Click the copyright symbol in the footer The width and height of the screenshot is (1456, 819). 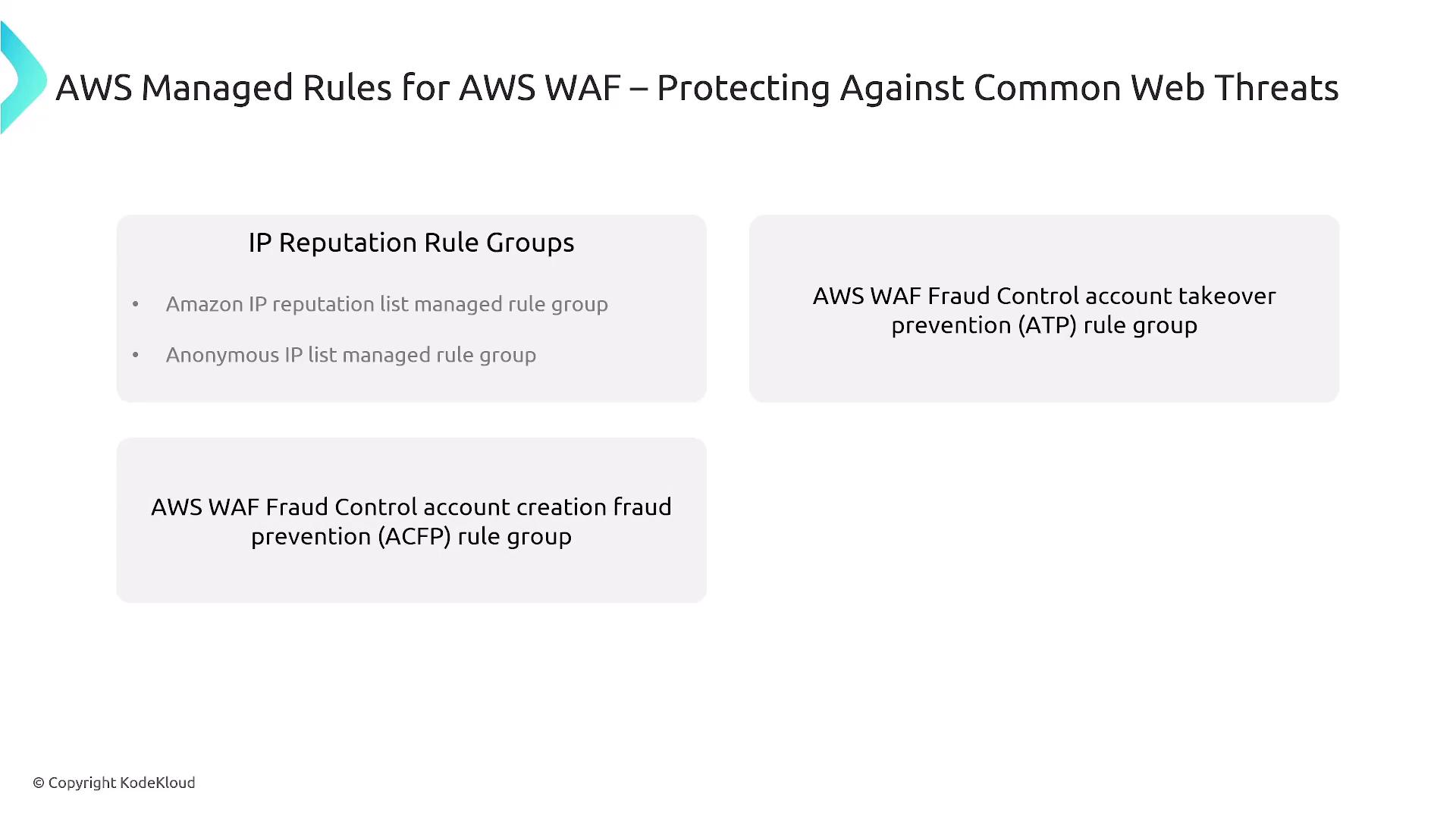39,783
